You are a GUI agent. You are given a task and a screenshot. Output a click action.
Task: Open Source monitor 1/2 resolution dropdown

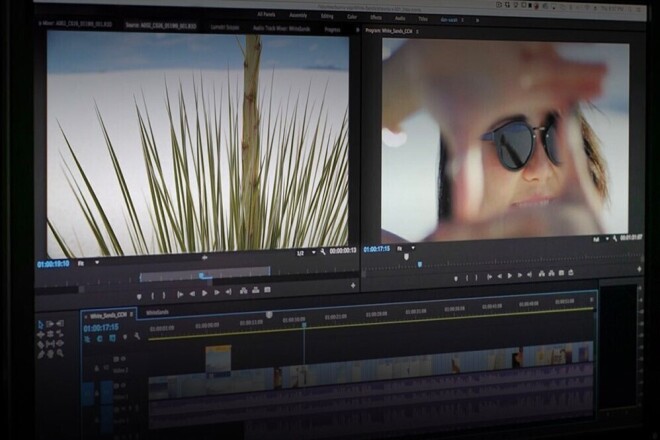tap(306, 253)
